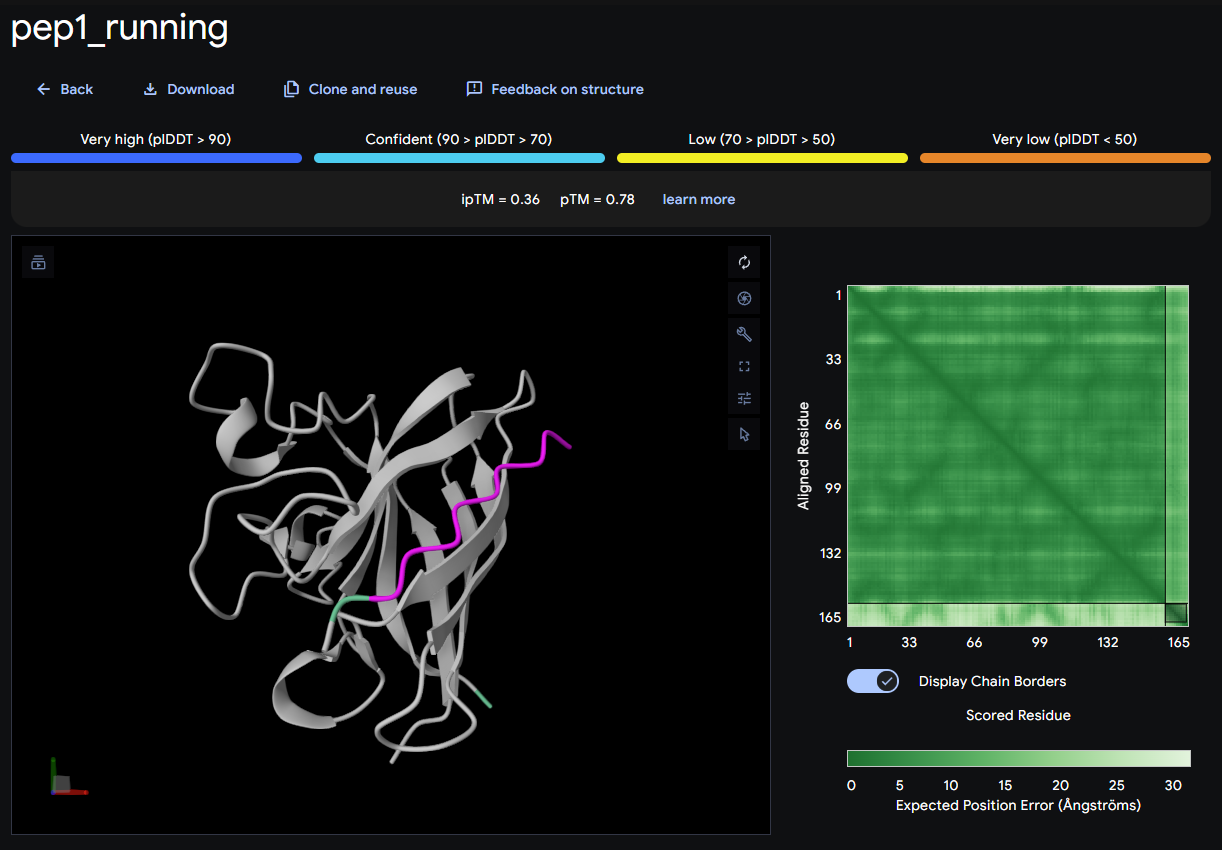The width and height of the screenshot is (1222, 850).
Task: Expand viewer to fullscreen
Action: coord(744,366)
